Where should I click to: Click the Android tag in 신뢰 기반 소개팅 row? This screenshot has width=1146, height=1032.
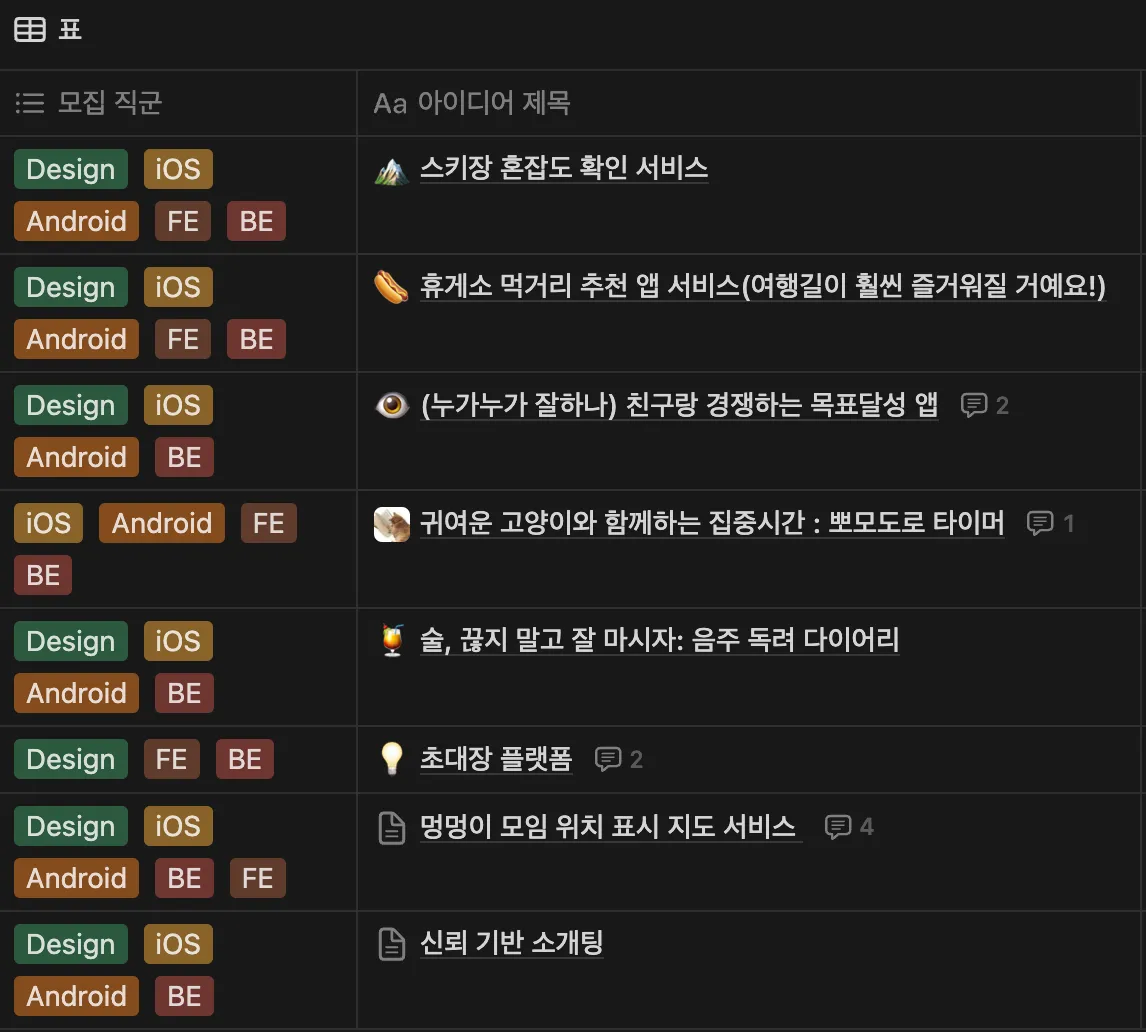(x=76, y=996)
